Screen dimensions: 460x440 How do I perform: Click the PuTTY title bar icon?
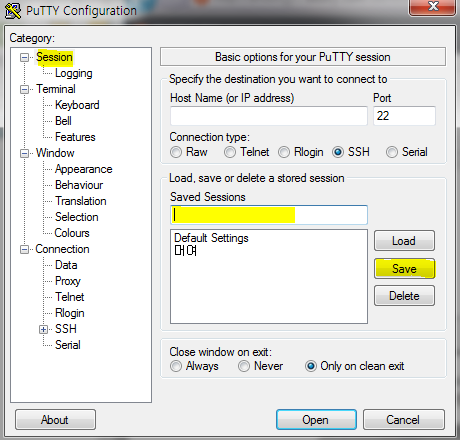(13, 11)
